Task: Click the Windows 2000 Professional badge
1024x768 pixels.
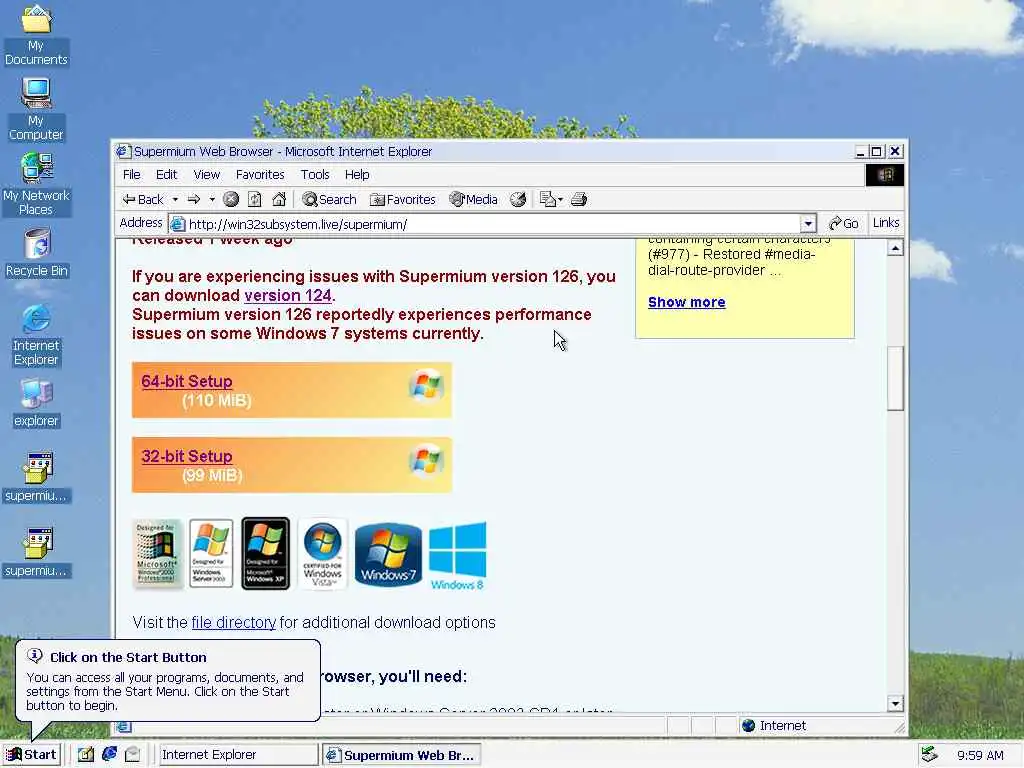Action: click(157, 554)
